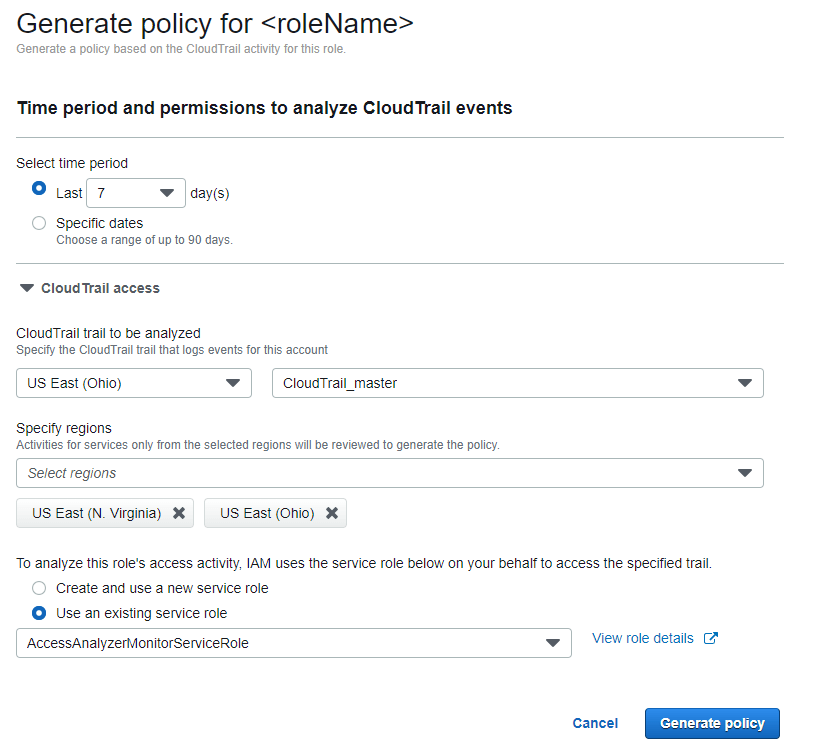813x754 pixels.
Task: Click the arrow on the US East (Ohio) trail region selector
Action: pos(234,382)
